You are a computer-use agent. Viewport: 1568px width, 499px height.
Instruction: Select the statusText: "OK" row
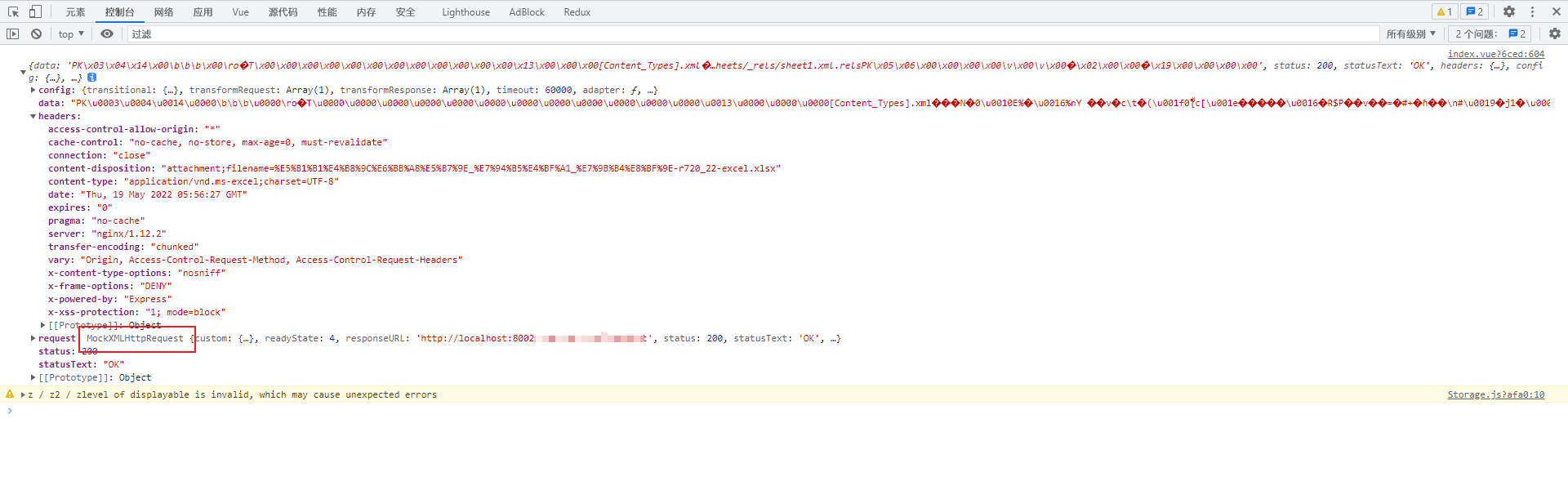pyautogui.click(x=81, y=364)
